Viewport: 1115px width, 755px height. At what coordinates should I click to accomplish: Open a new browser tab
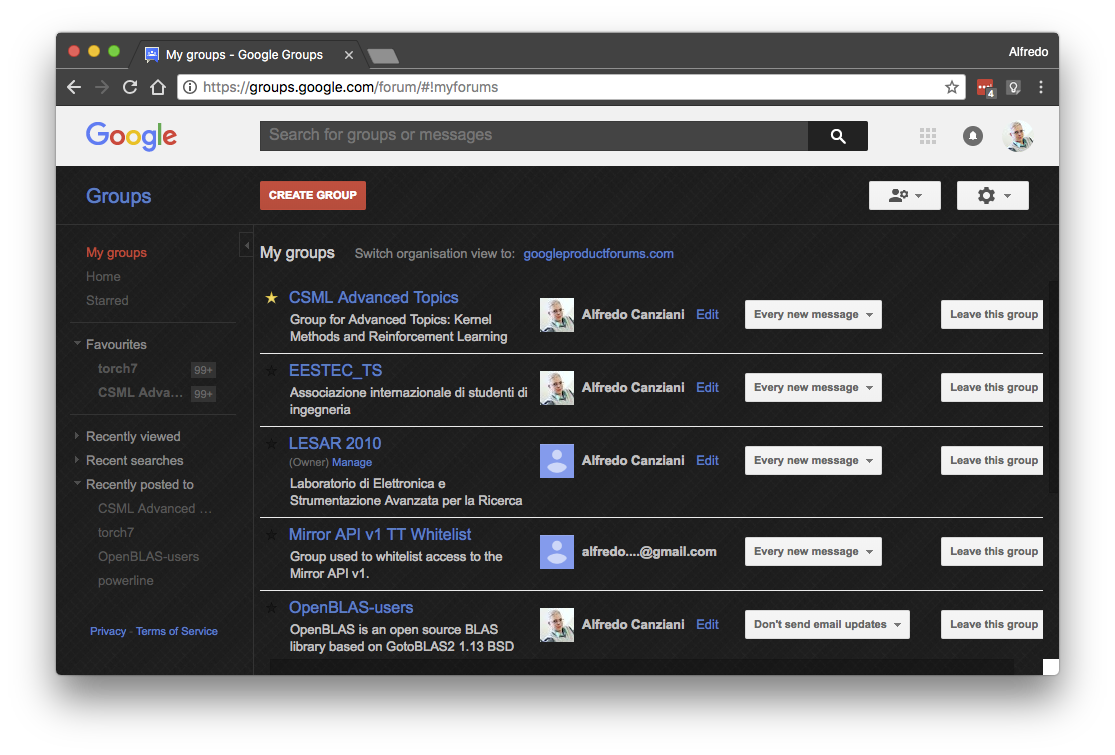[x=383, y=56]
